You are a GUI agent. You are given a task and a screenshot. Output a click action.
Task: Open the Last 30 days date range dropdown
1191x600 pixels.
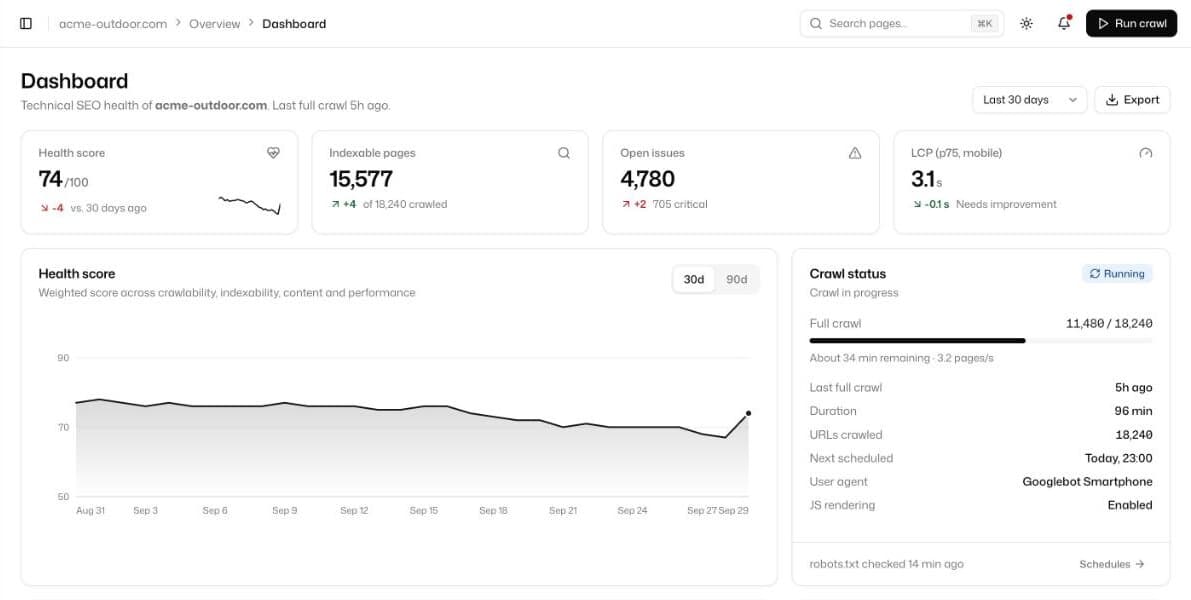pos(1029,99)
